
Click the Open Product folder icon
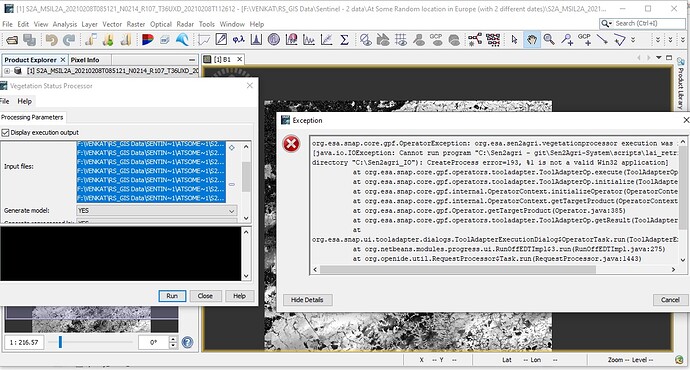tap(12, 40)
